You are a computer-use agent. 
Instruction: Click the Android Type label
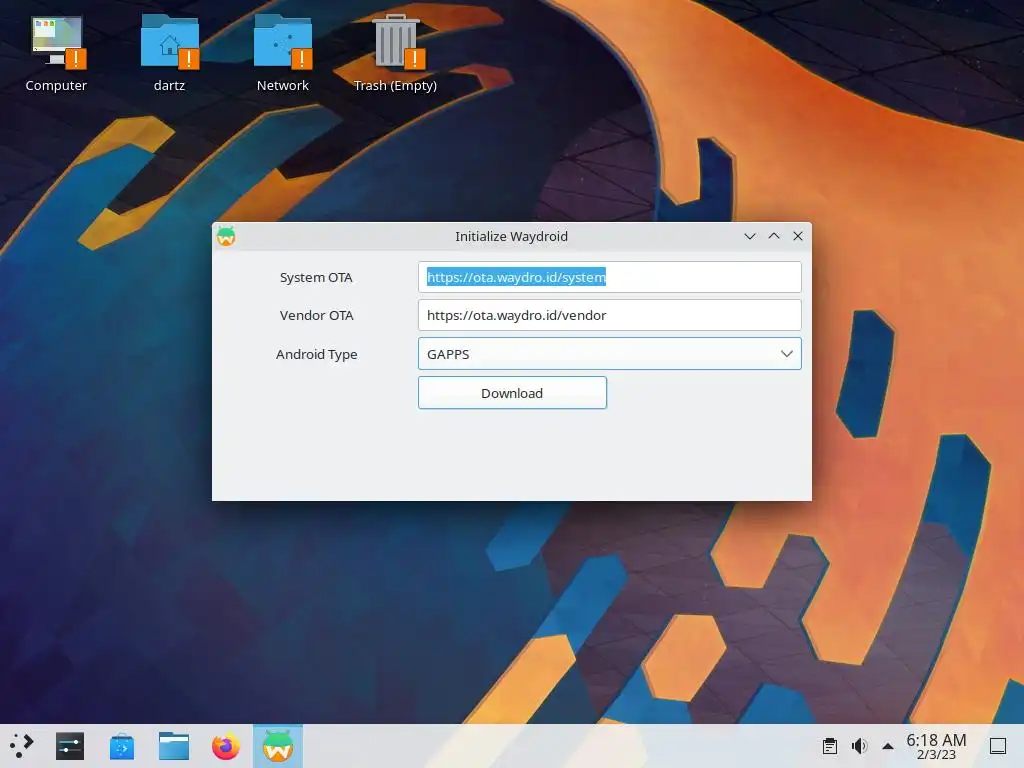click(316, 354)
